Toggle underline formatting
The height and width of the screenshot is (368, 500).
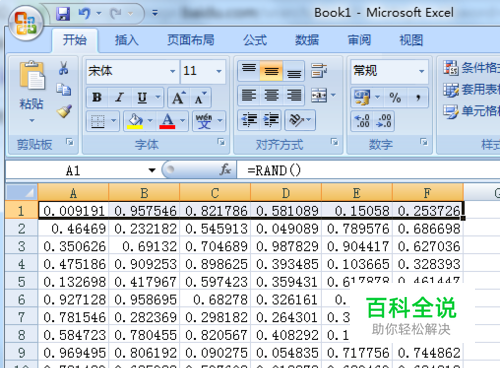coord(142,97)
